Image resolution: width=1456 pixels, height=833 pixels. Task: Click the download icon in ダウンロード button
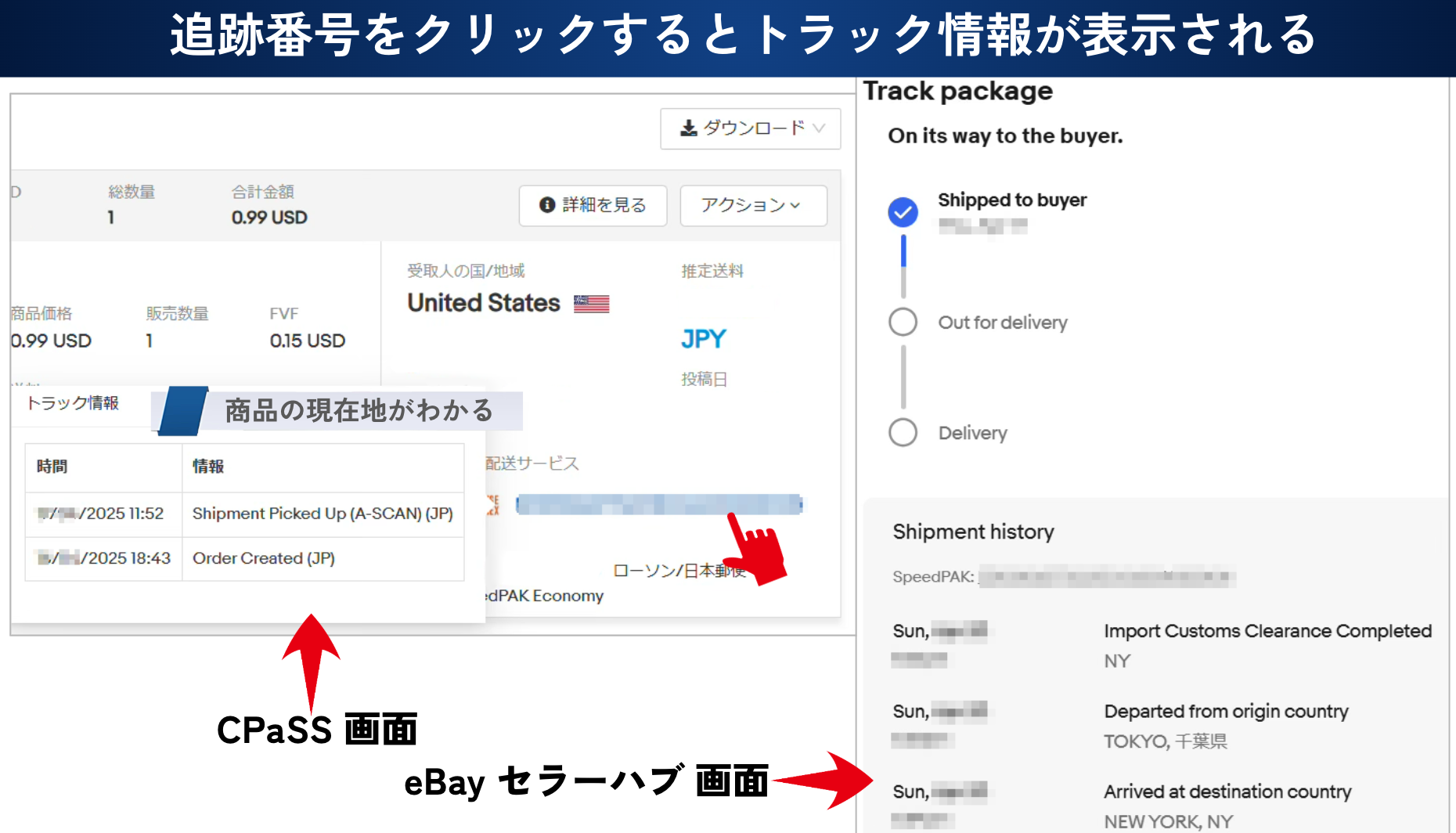[688, 128]
